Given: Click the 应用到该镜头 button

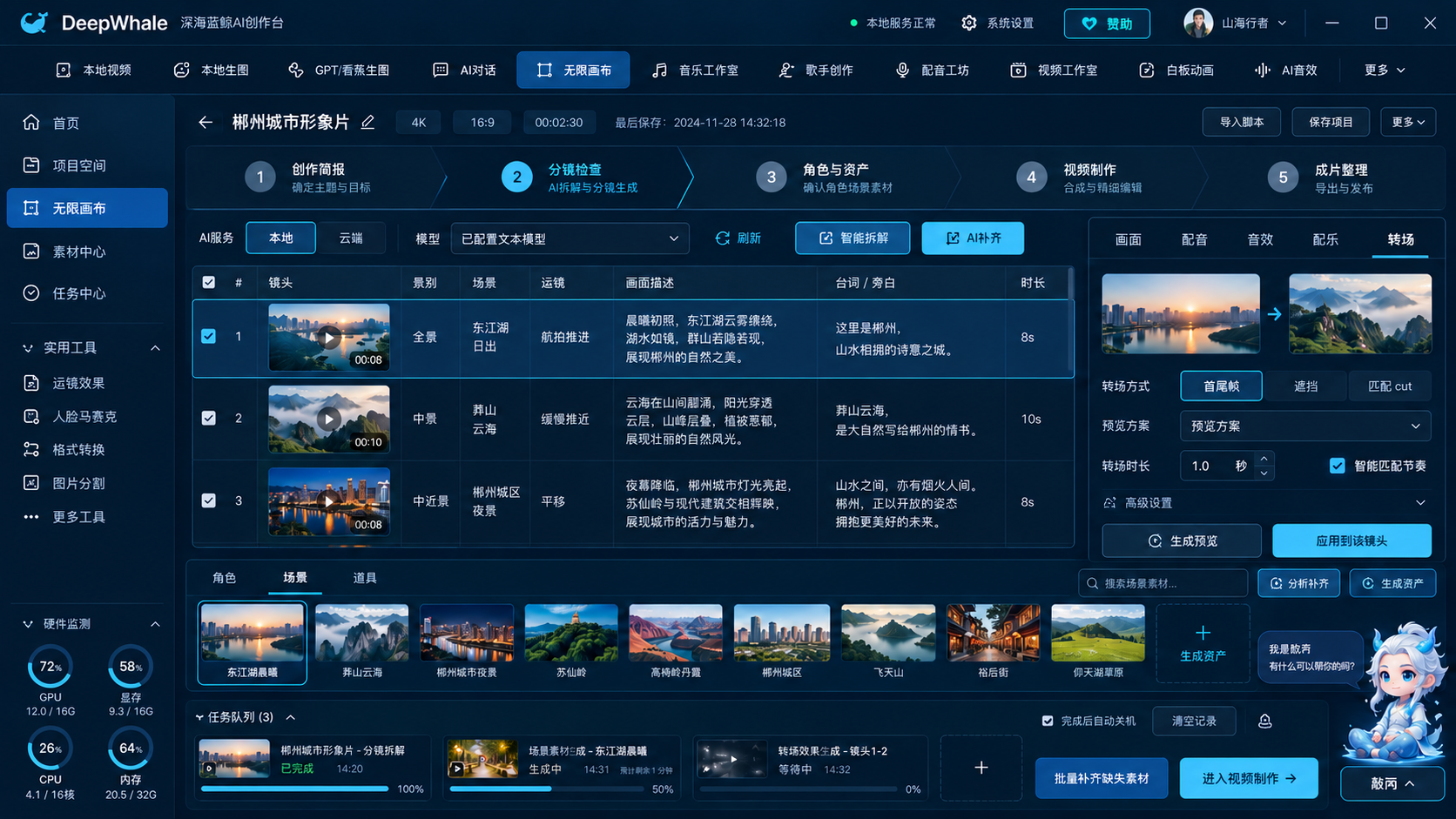Looking at the screenshot, I should 1352,540.
